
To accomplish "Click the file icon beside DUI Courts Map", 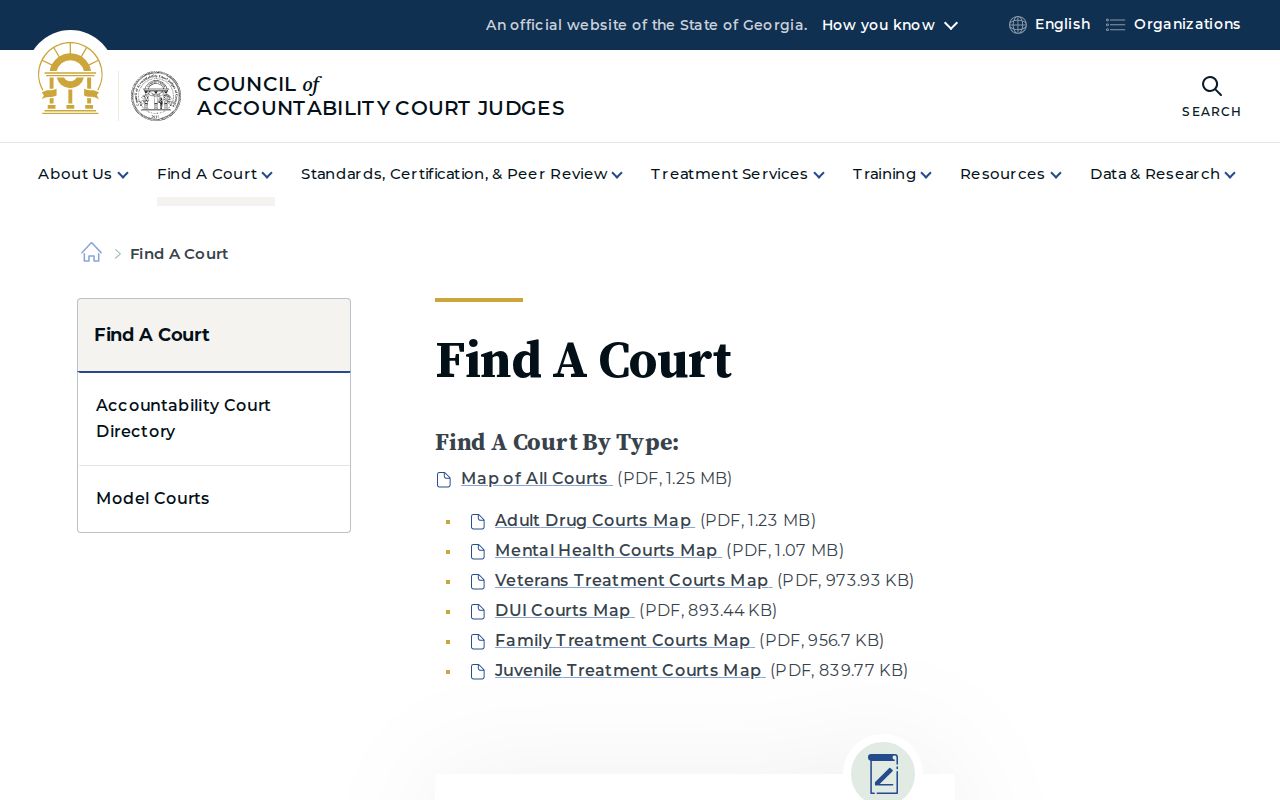I will 478,612.
